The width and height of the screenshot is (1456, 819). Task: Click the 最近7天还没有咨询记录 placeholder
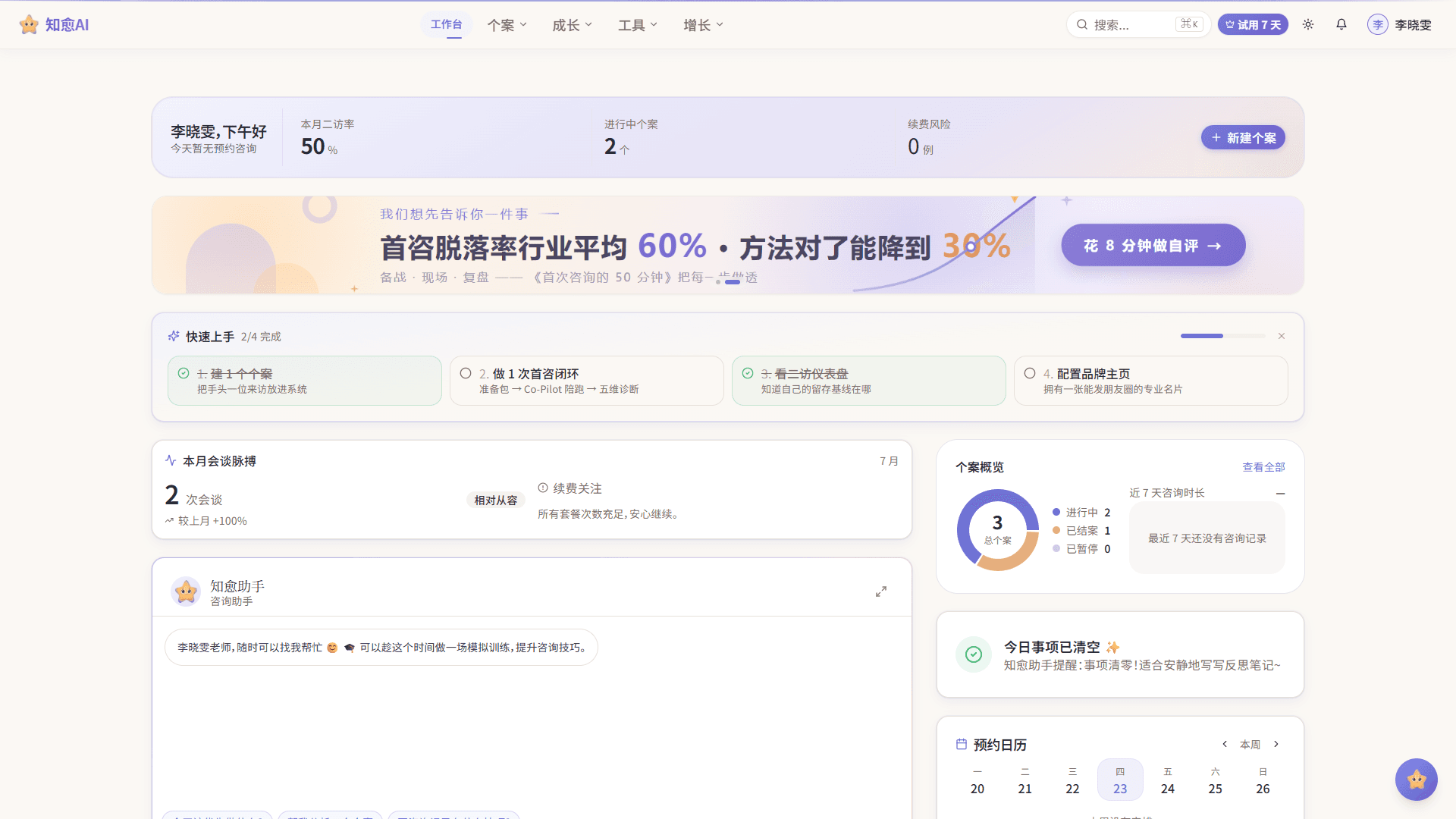[1207, 538]
